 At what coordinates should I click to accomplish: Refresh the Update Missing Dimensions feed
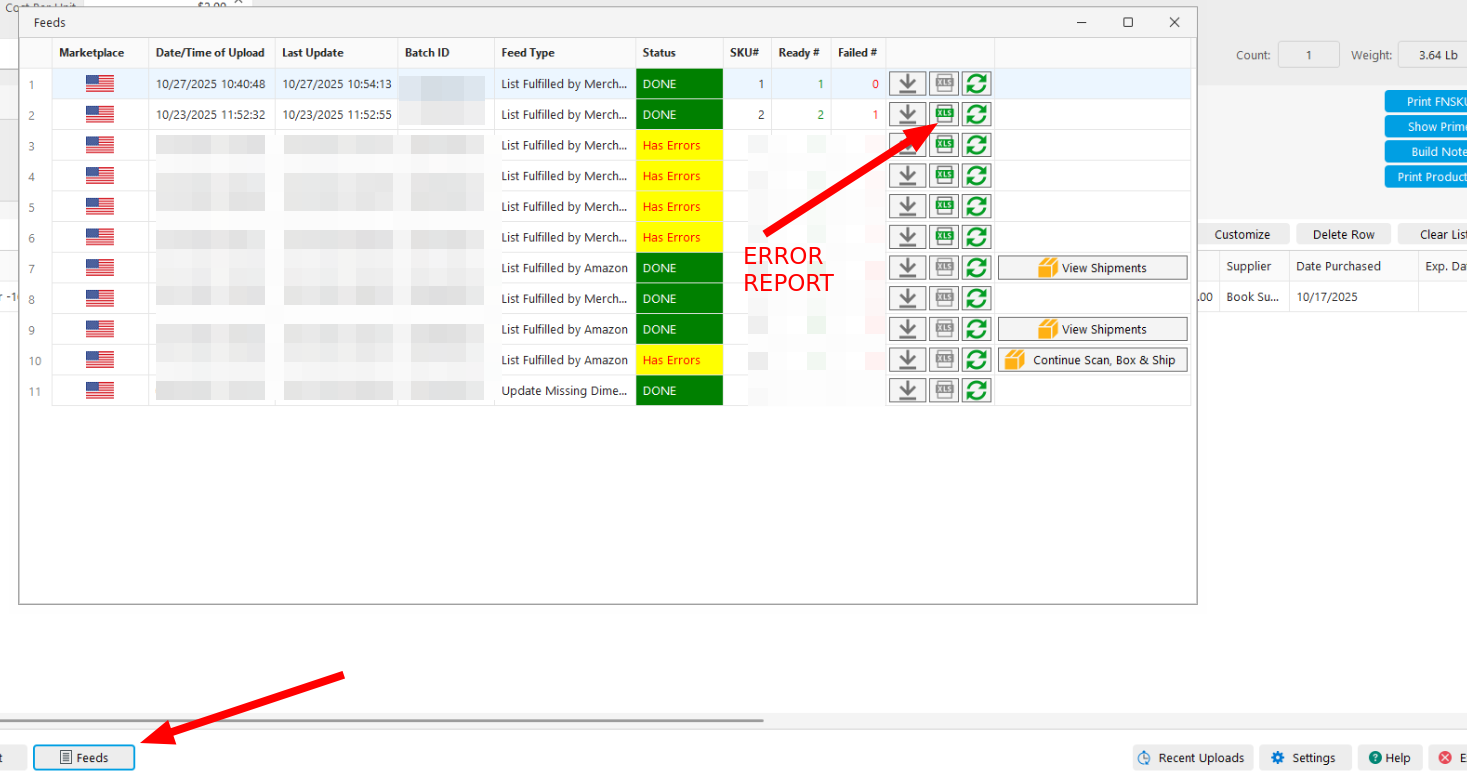976,390
